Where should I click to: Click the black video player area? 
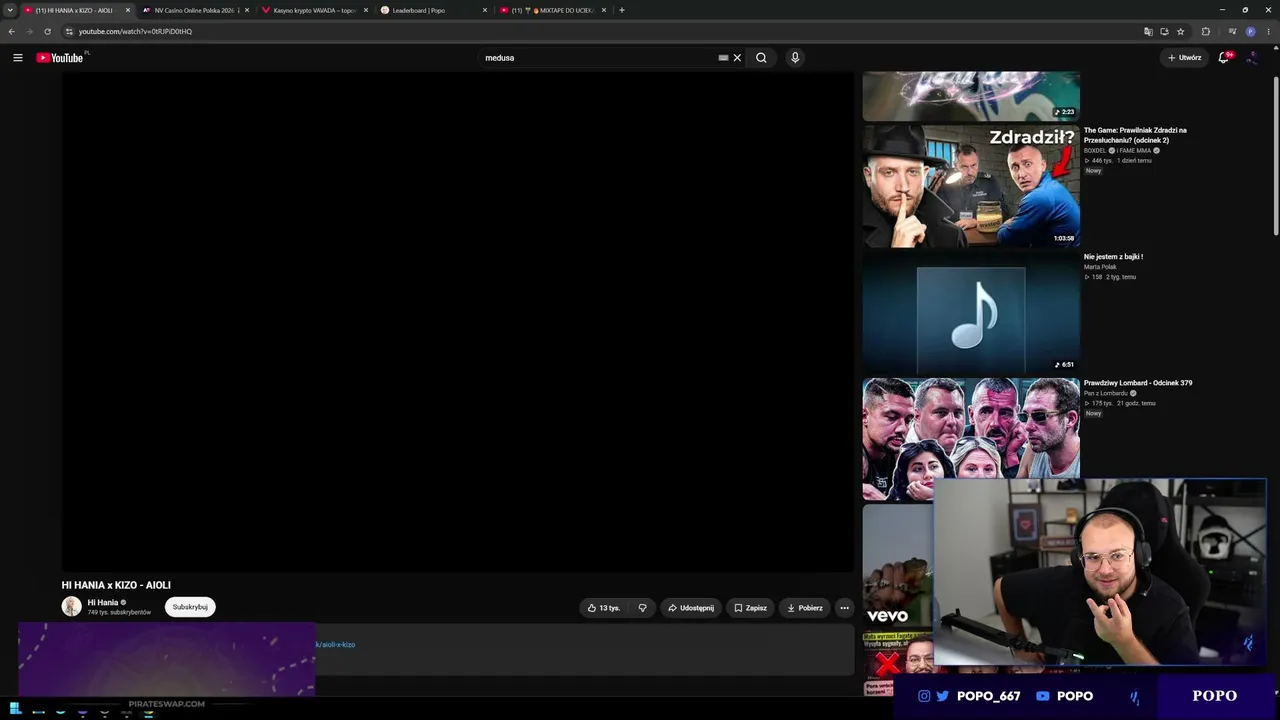458,322
